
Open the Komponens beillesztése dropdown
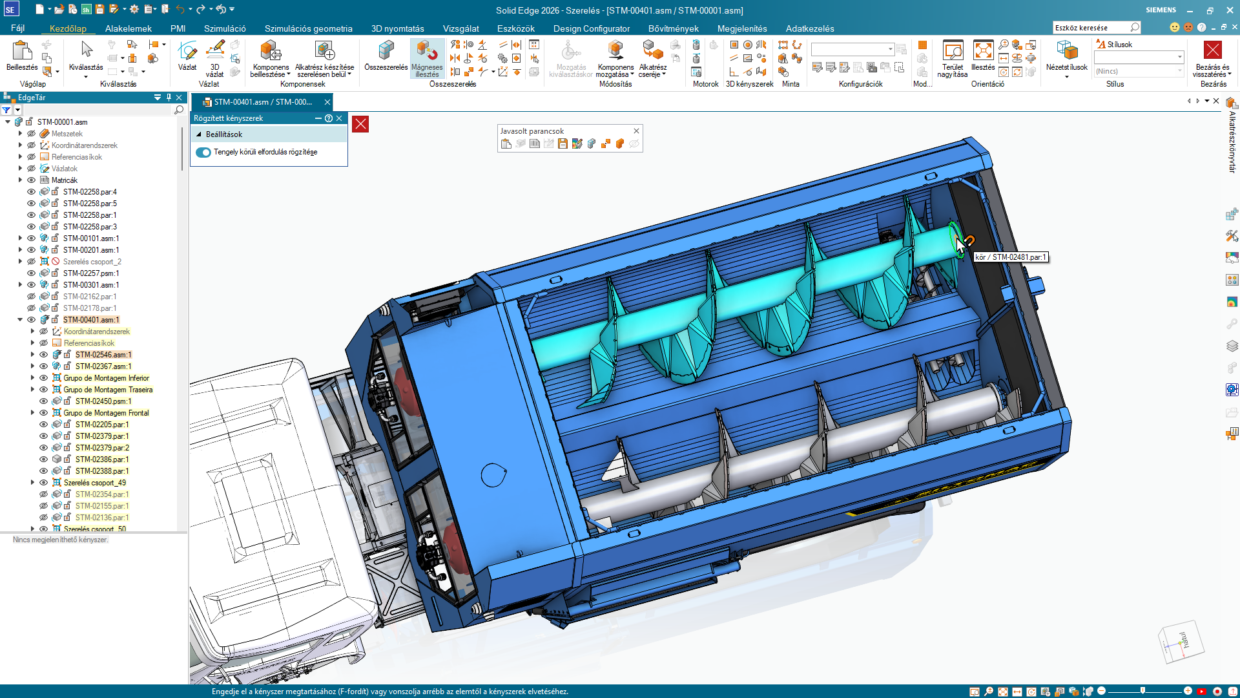(x=271, y=74)
